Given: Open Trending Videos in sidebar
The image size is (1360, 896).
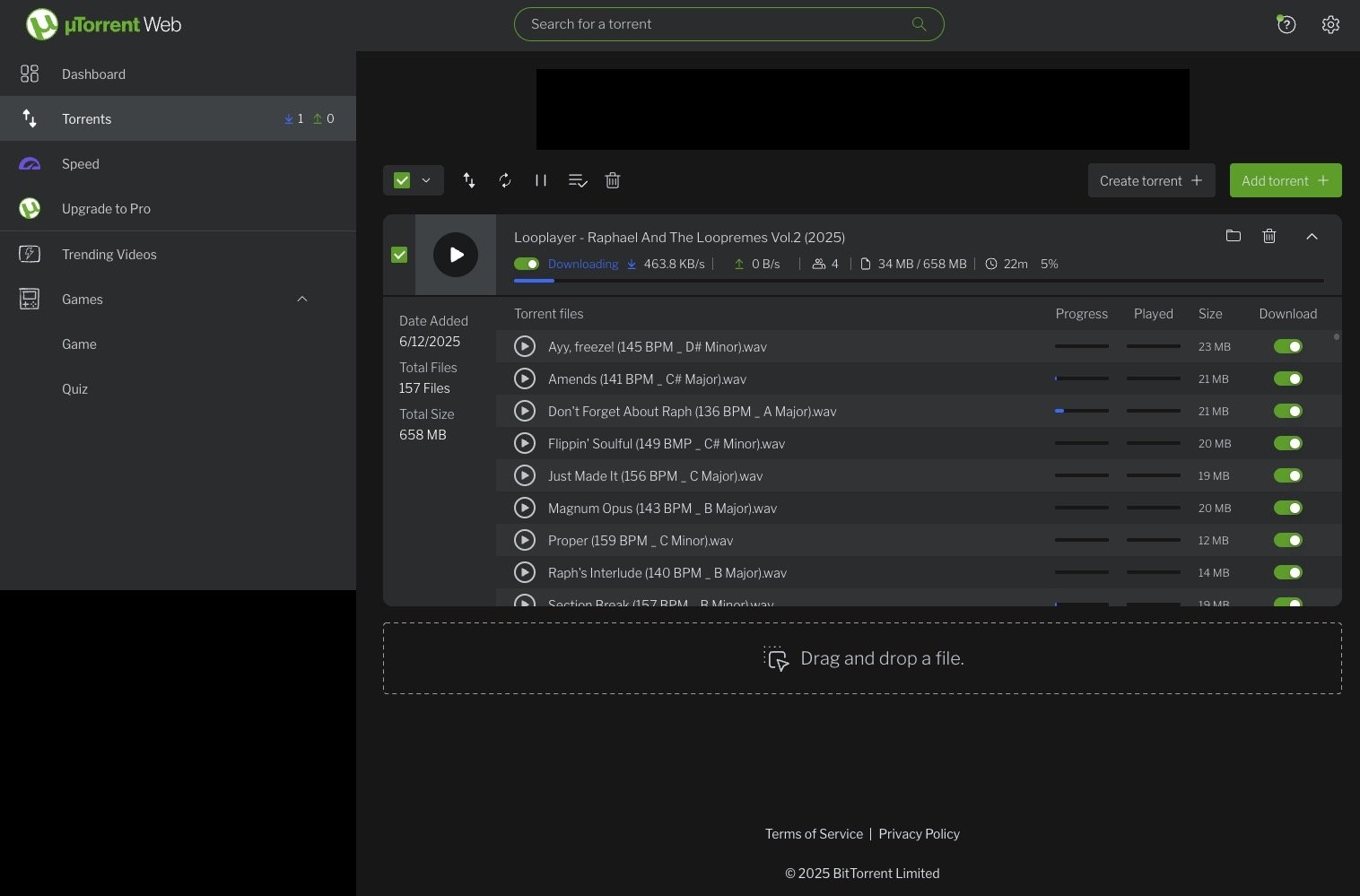Looking at the screenshot, I should tap(178, 254).
